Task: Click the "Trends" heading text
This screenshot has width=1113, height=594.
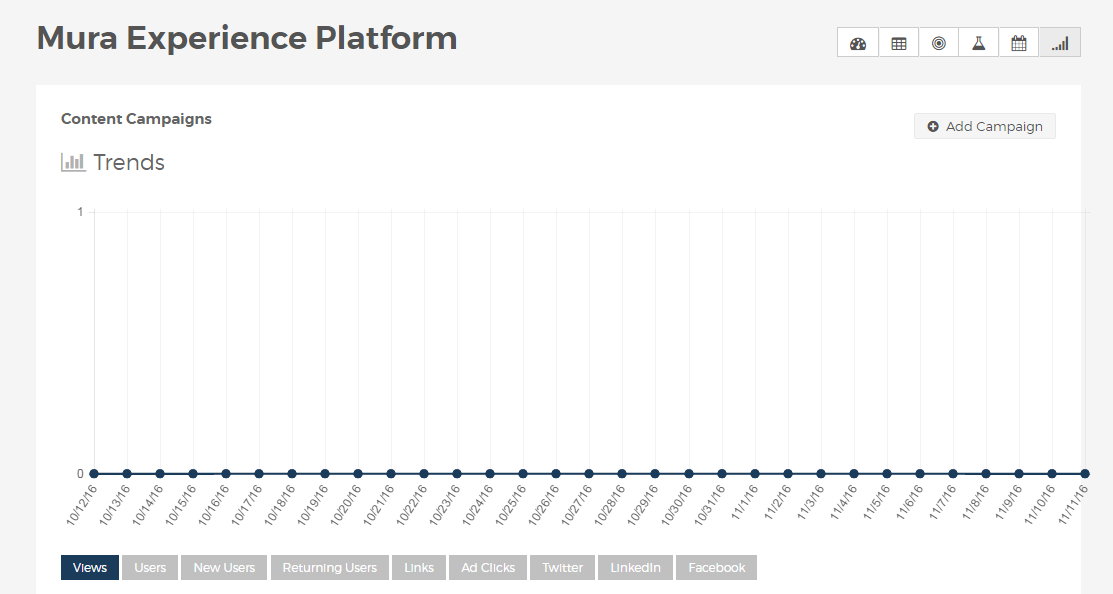Action: click(x=128, y=163)
